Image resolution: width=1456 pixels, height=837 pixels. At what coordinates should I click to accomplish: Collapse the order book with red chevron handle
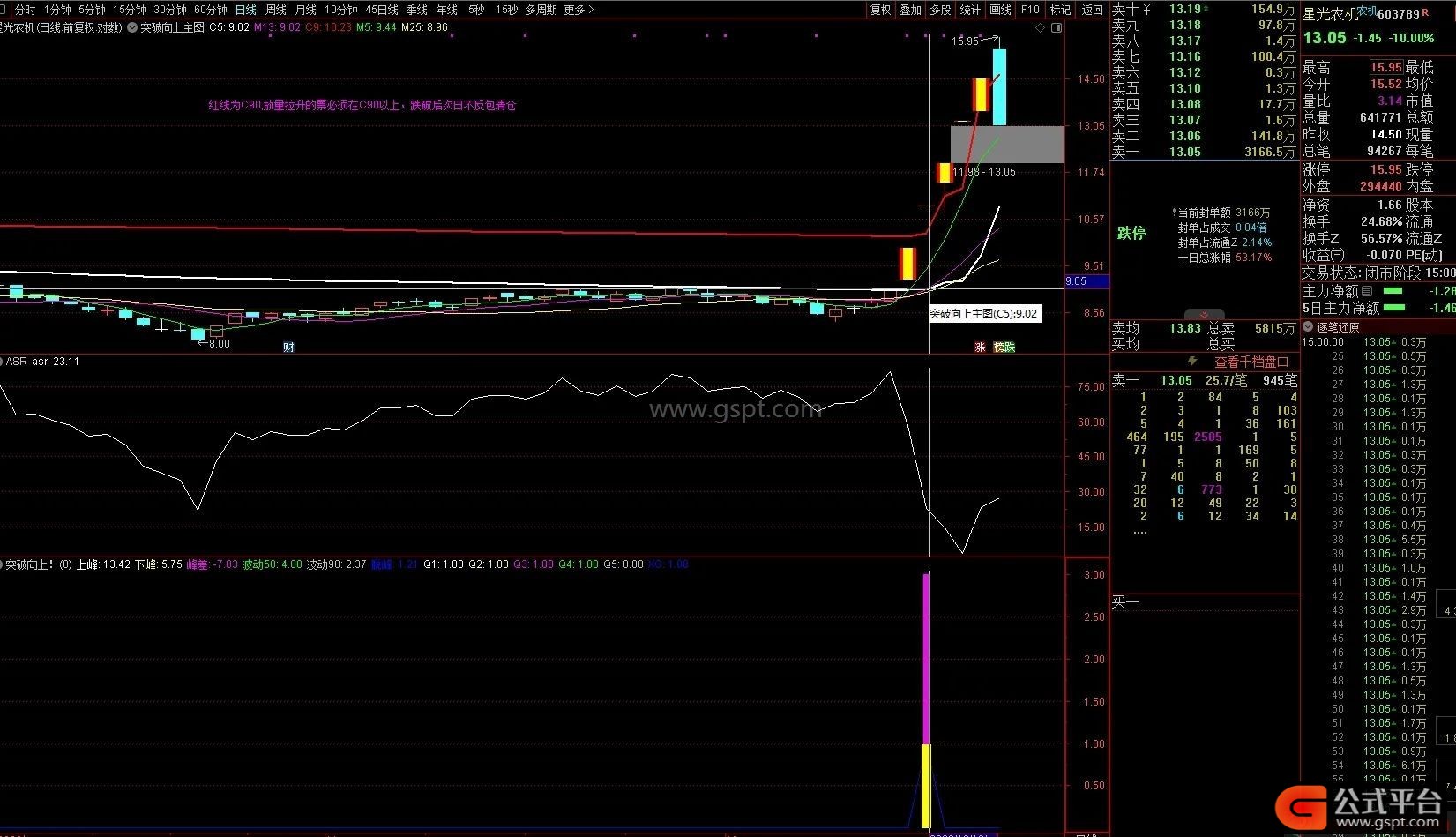click(1204, 314)
